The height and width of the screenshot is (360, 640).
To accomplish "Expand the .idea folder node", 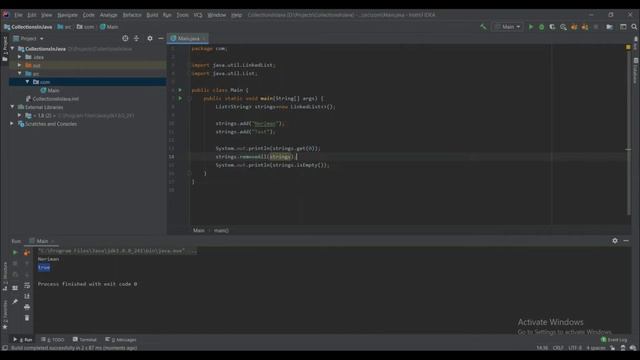I will click(x=20, y=57).
